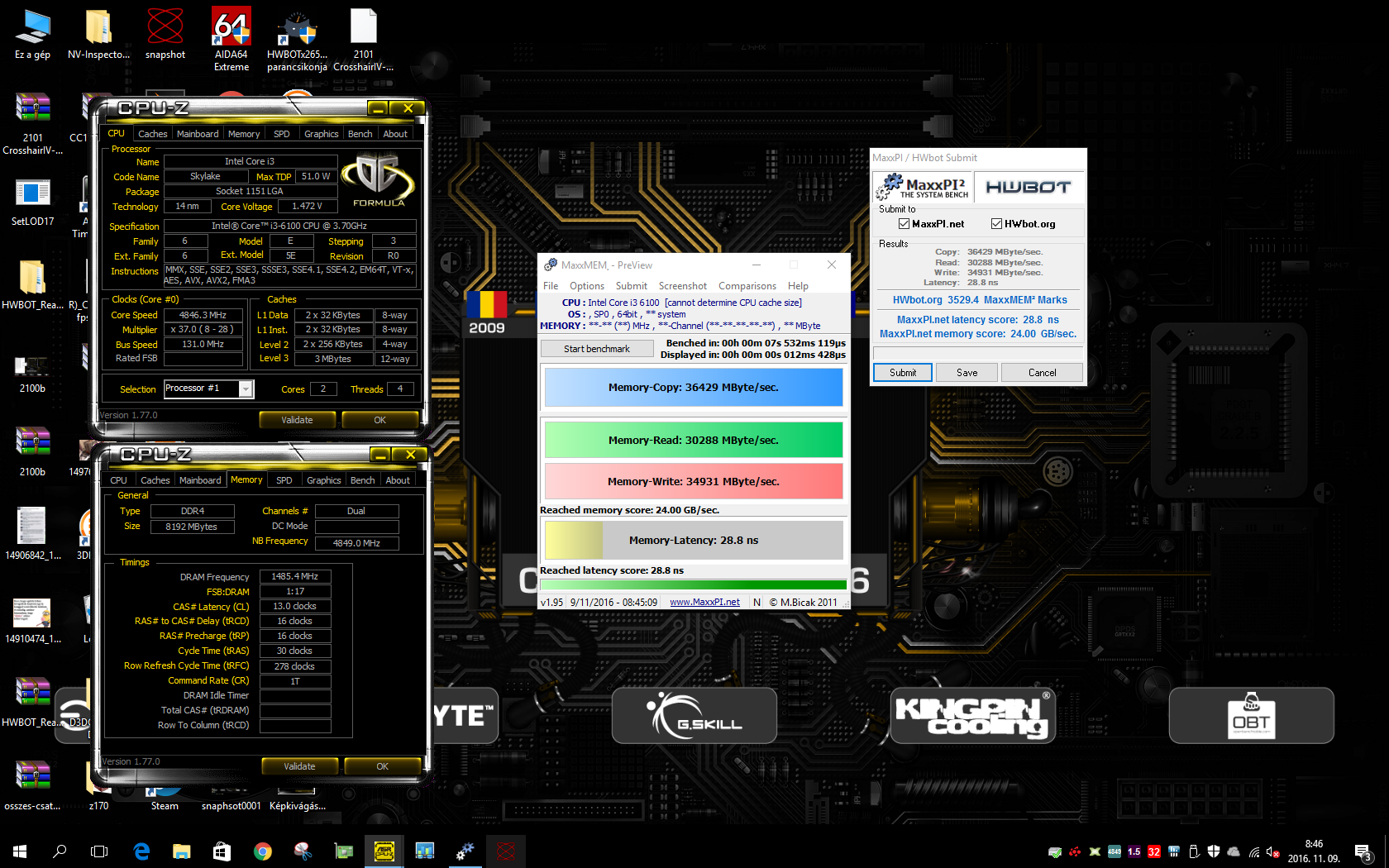Click the Core Speed value field
1389x868 pixels.
click(203, 315)
